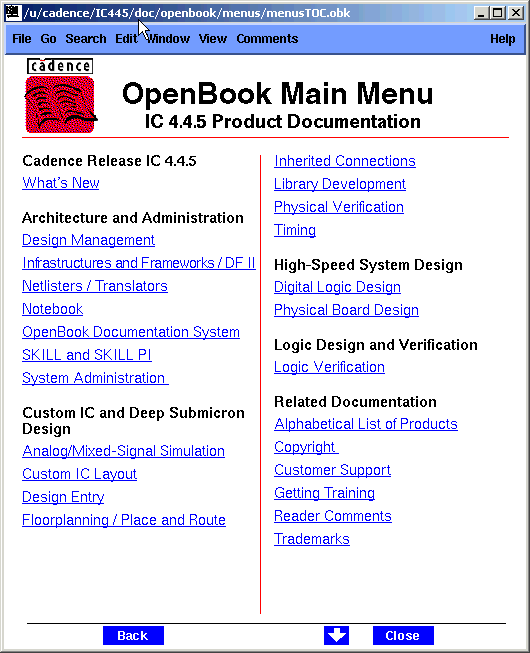Maximize the OpenBook window

(498, 13)
